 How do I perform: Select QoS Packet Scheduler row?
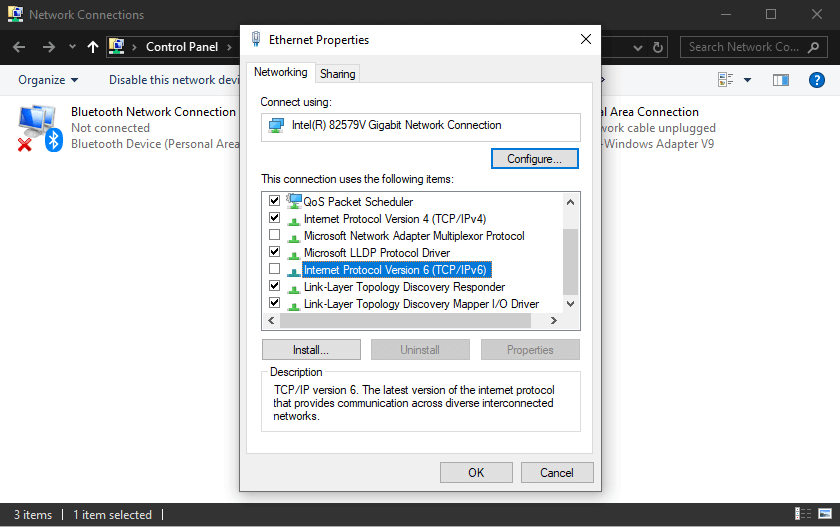358,202
